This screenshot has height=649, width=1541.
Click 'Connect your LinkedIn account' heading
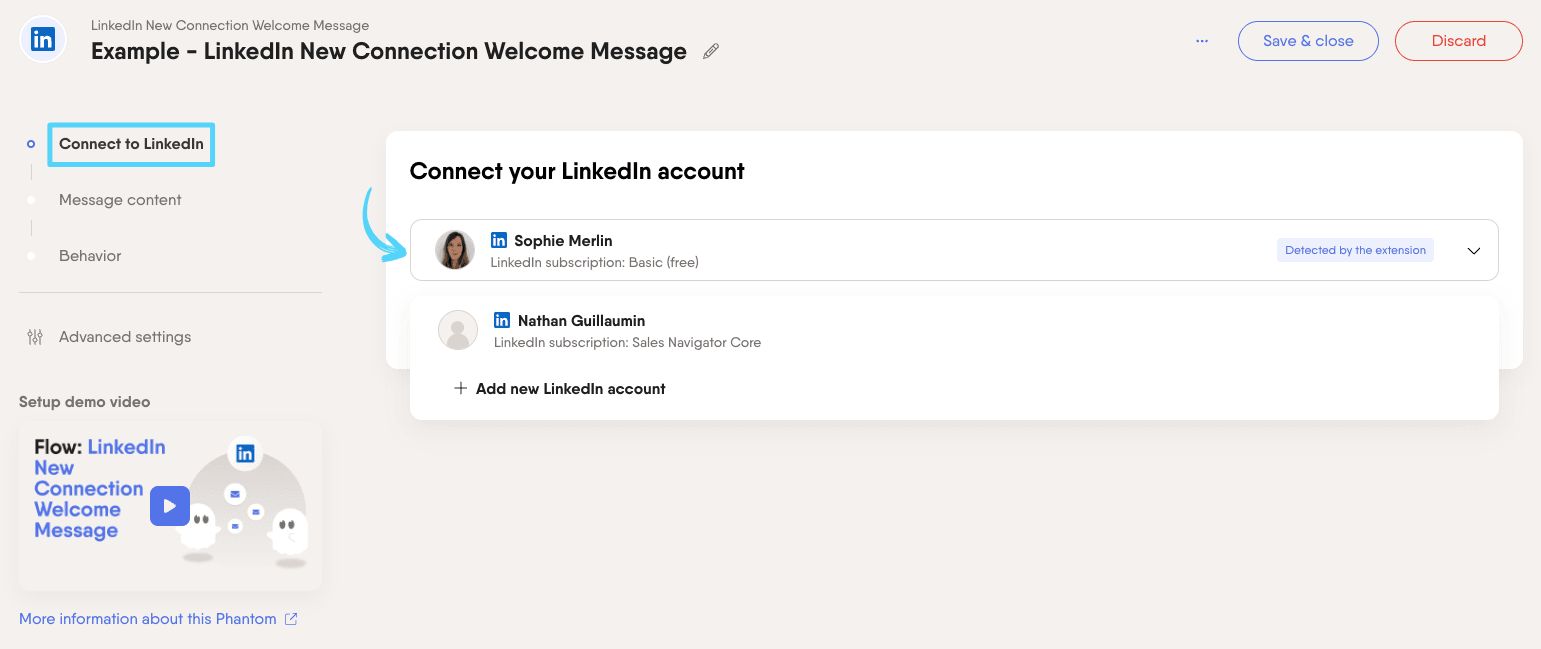[x=577, y=171]
